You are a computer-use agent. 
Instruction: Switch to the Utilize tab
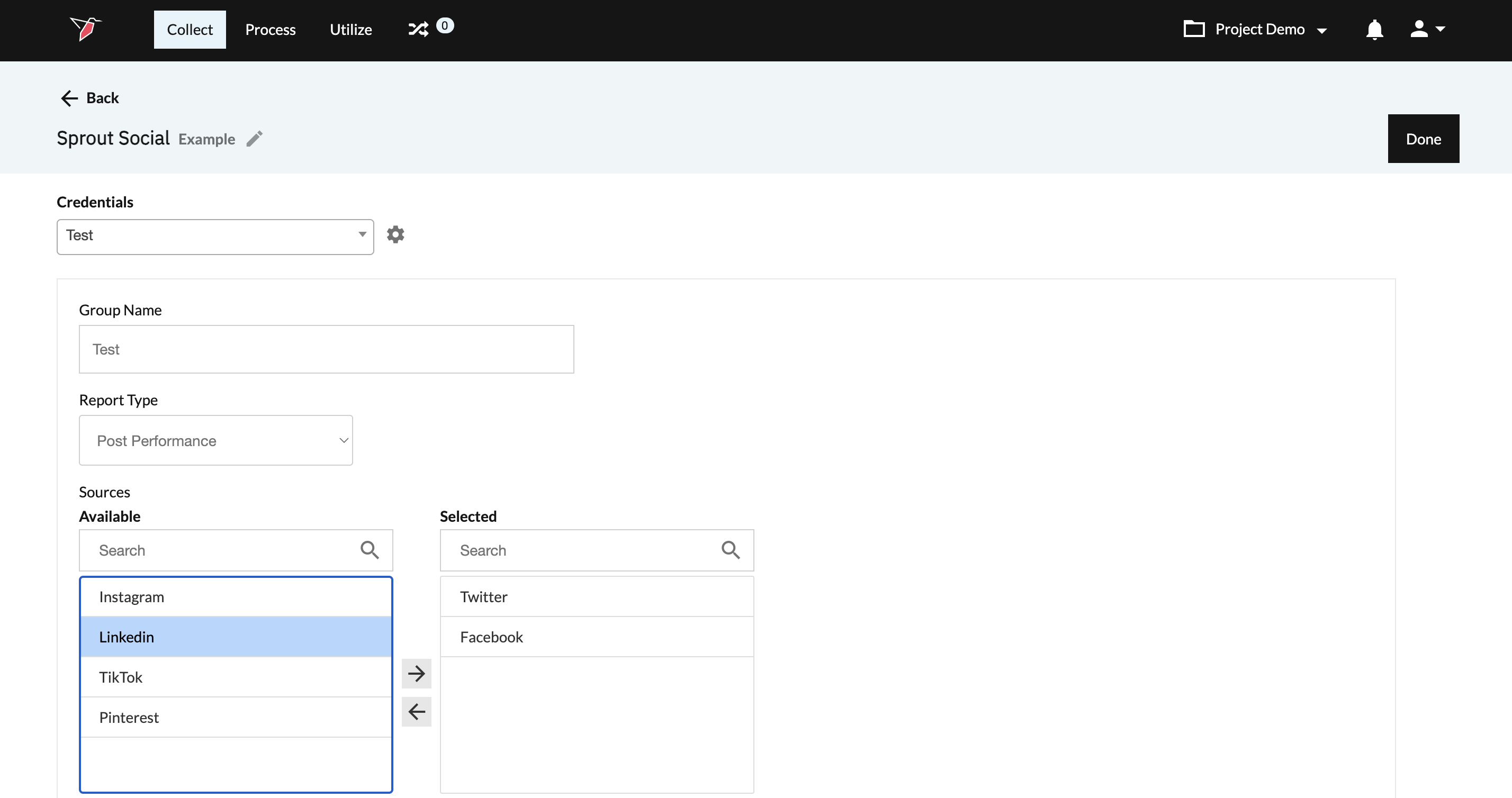pyautogui.click(x=350, y=29)
